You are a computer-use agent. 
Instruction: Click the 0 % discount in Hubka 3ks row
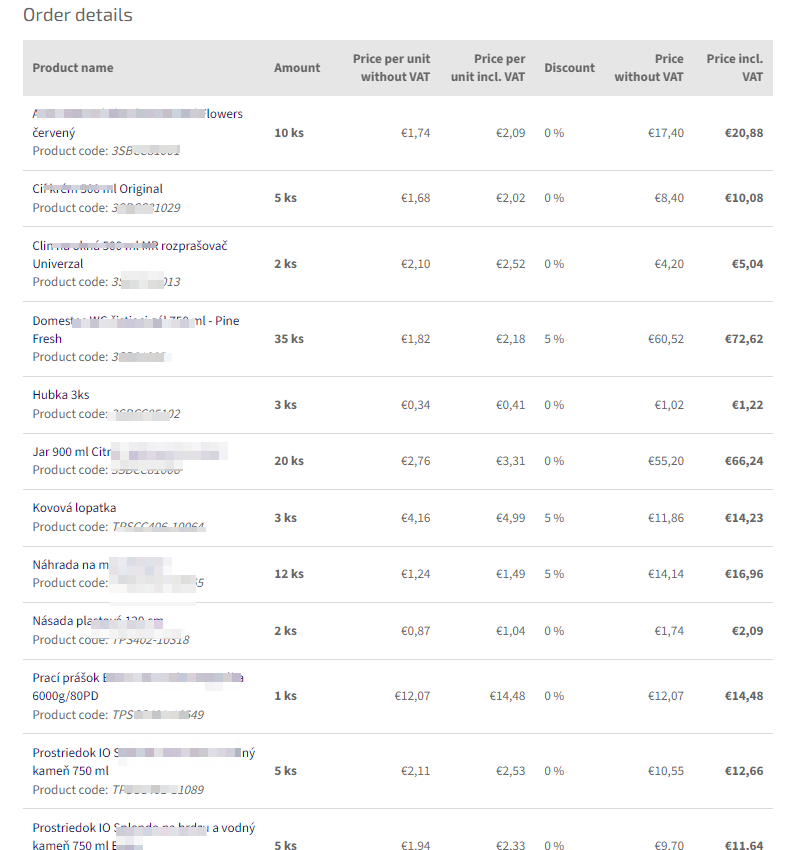554,405
